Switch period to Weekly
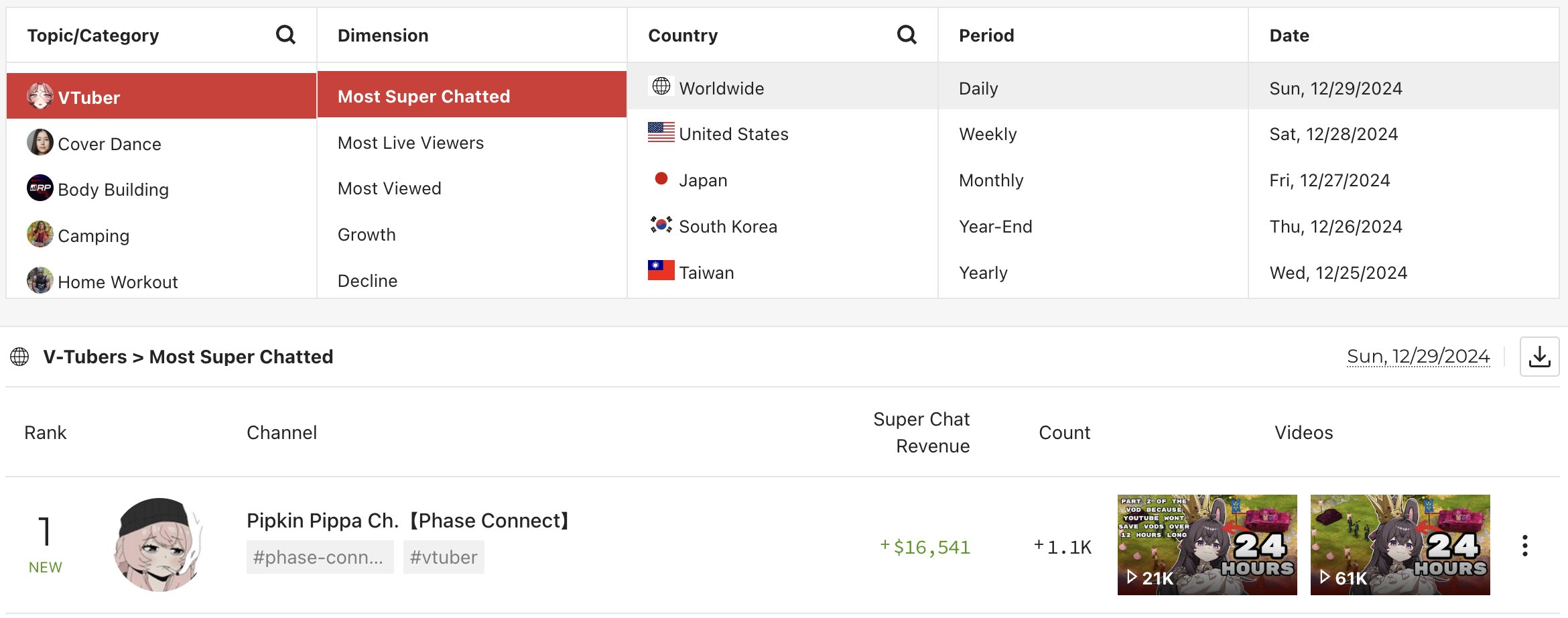Image resolution: width=1568 pixels, height=618 pixels. pos(1093,133)
